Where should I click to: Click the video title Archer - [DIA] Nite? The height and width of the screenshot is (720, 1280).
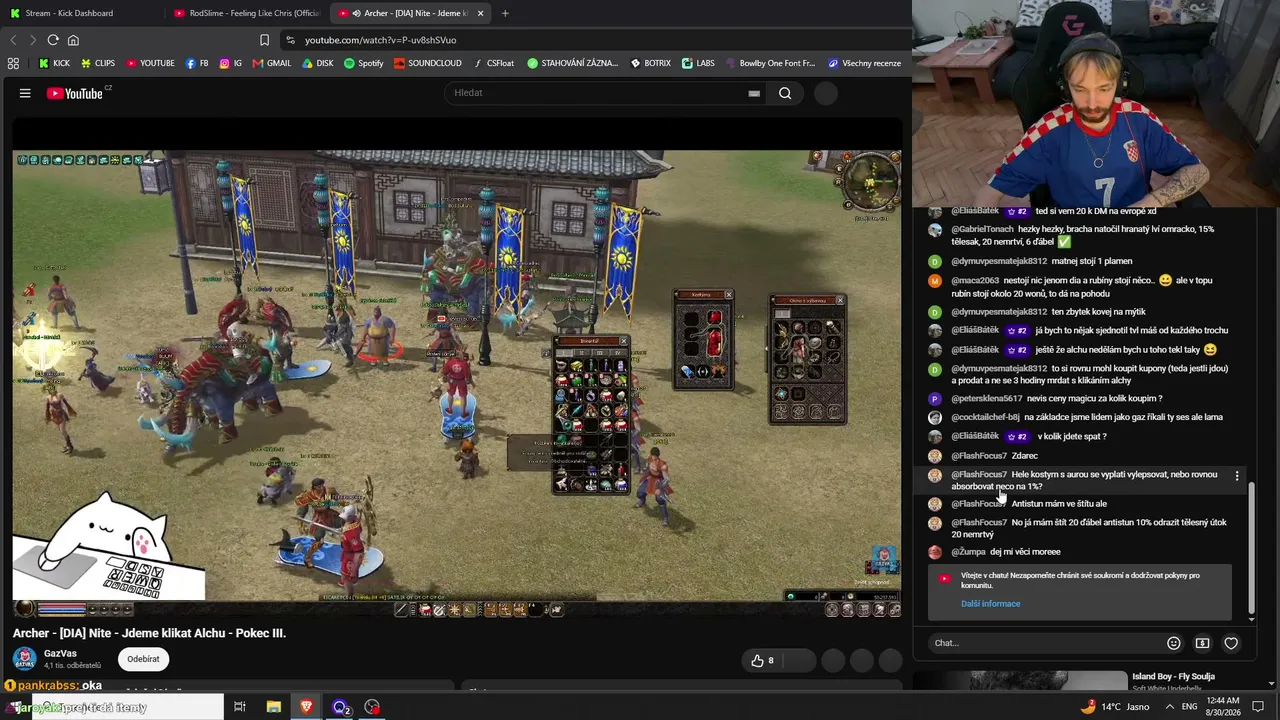pyautogui.click(x=149, y=633)
